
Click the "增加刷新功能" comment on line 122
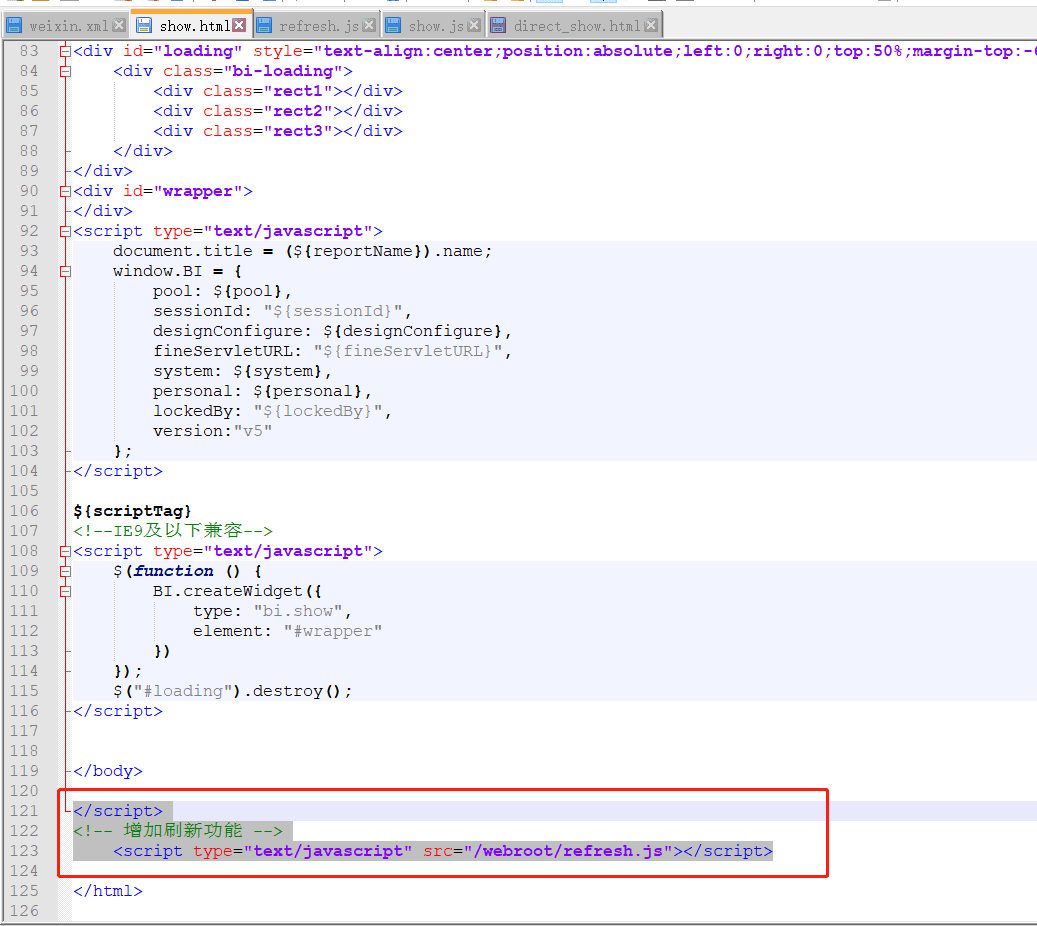pos(183,830)
